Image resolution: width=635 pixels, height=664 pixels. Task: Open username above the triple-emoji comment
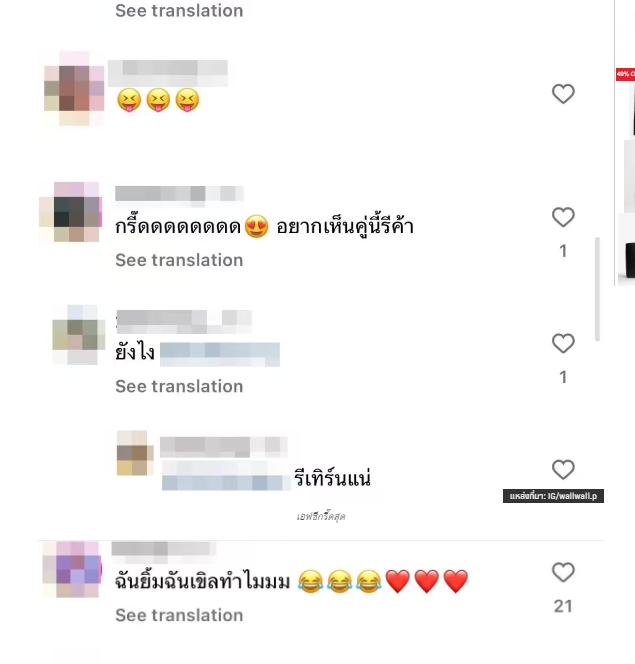[168, 73]
